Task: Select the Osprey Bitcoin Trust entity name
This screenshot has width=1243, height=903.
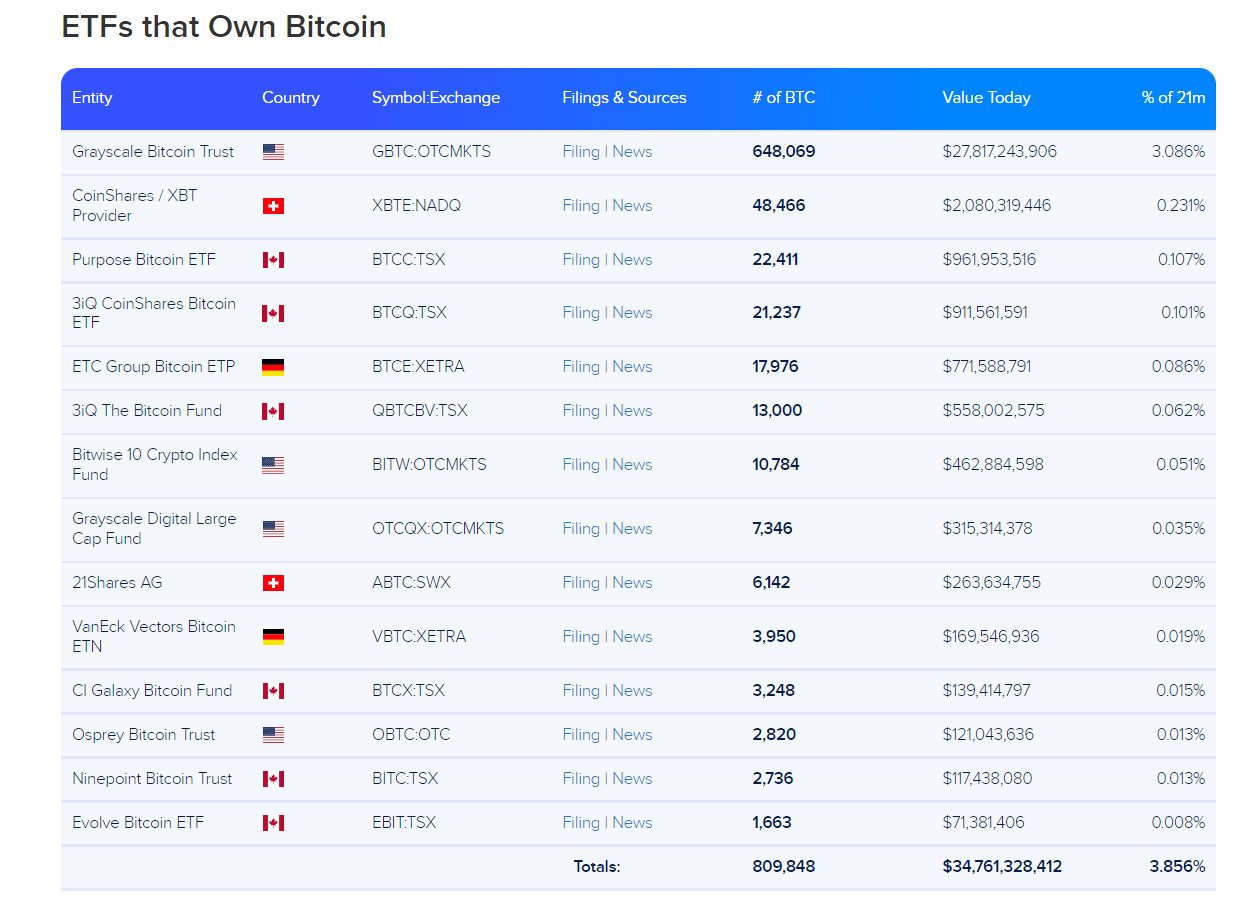Action: coord(144,735)
